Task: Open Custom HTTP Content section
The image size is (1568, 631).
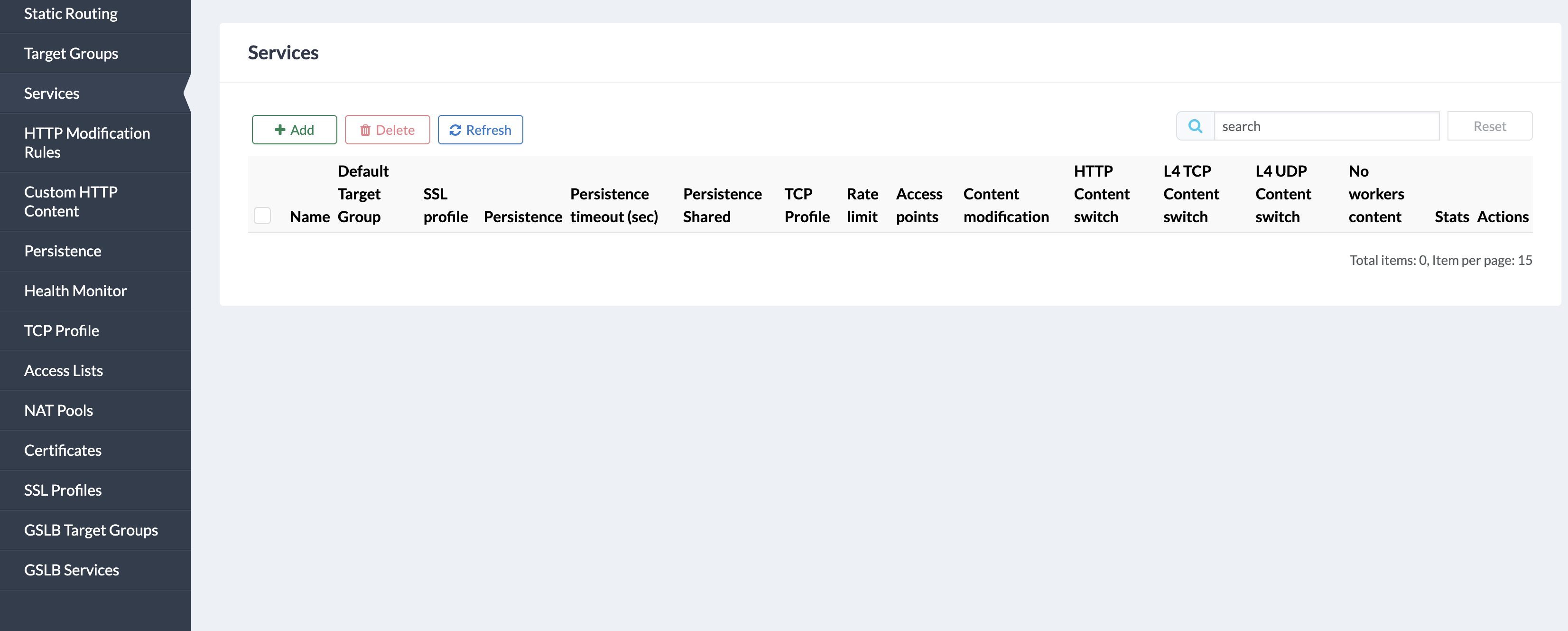Action: click(71, 202)
